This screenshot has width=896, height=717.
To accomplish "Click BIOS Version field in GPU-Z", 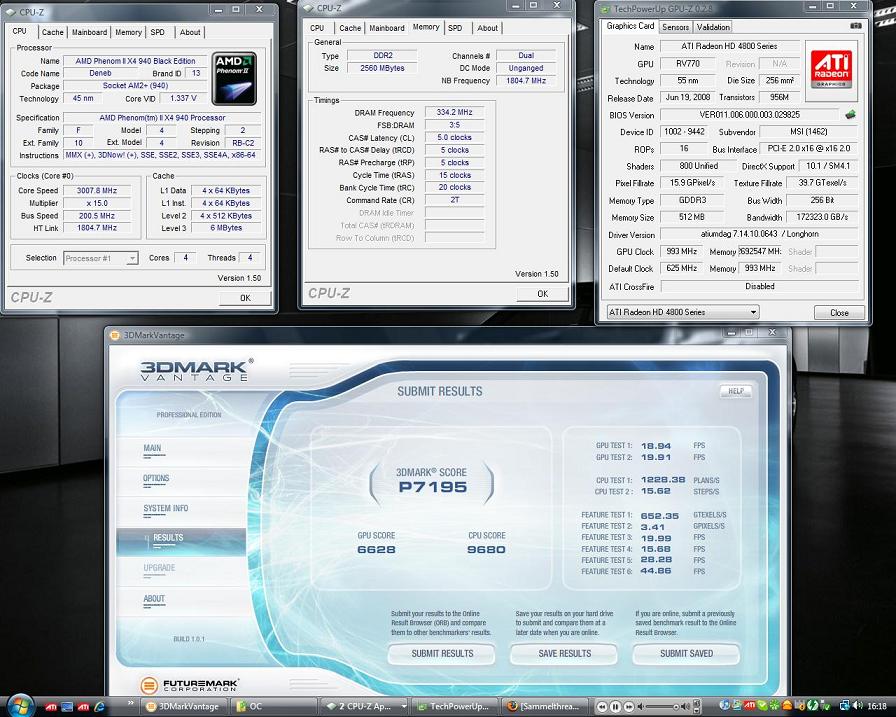I will point(749,115).
